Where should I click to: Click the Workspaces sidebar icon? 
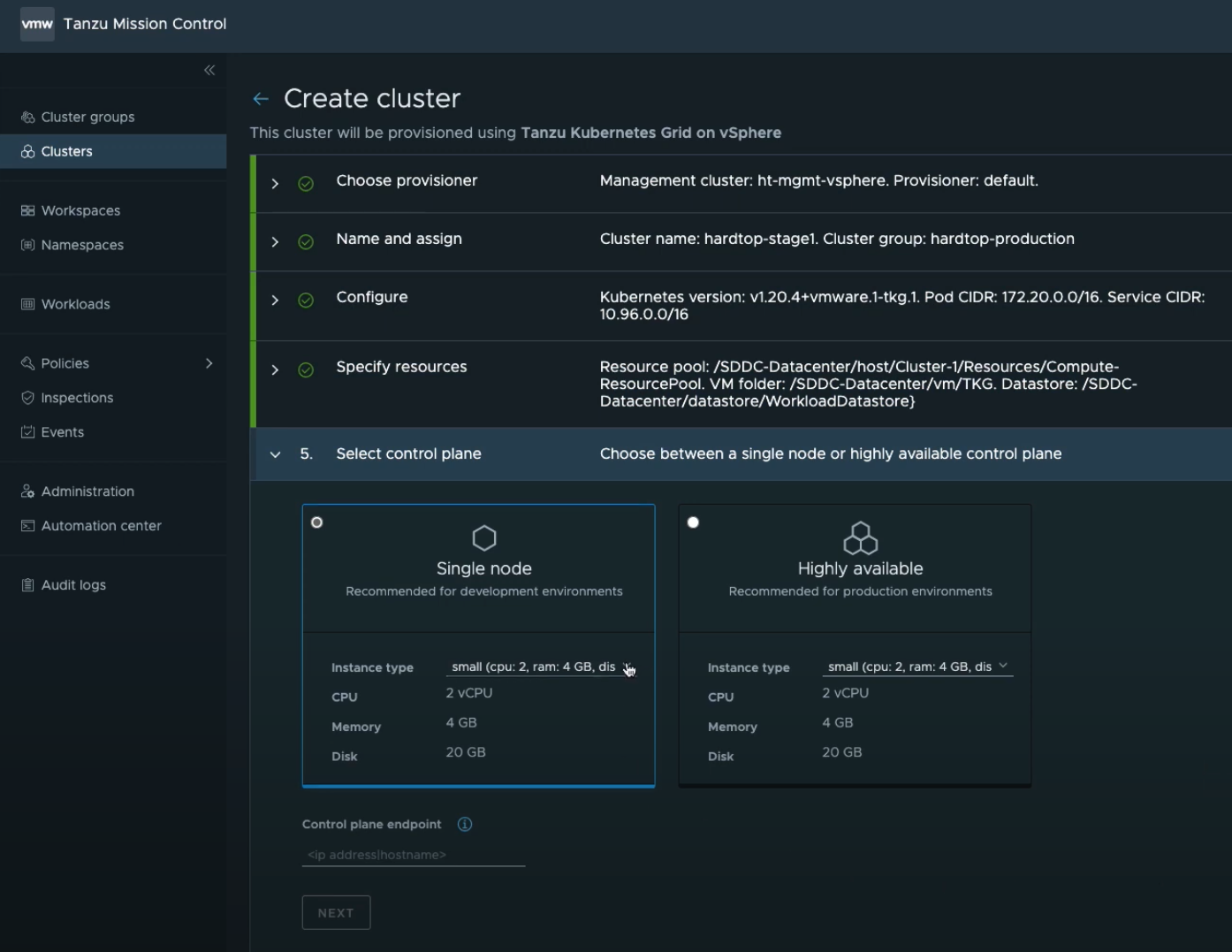tap(27, 210)
